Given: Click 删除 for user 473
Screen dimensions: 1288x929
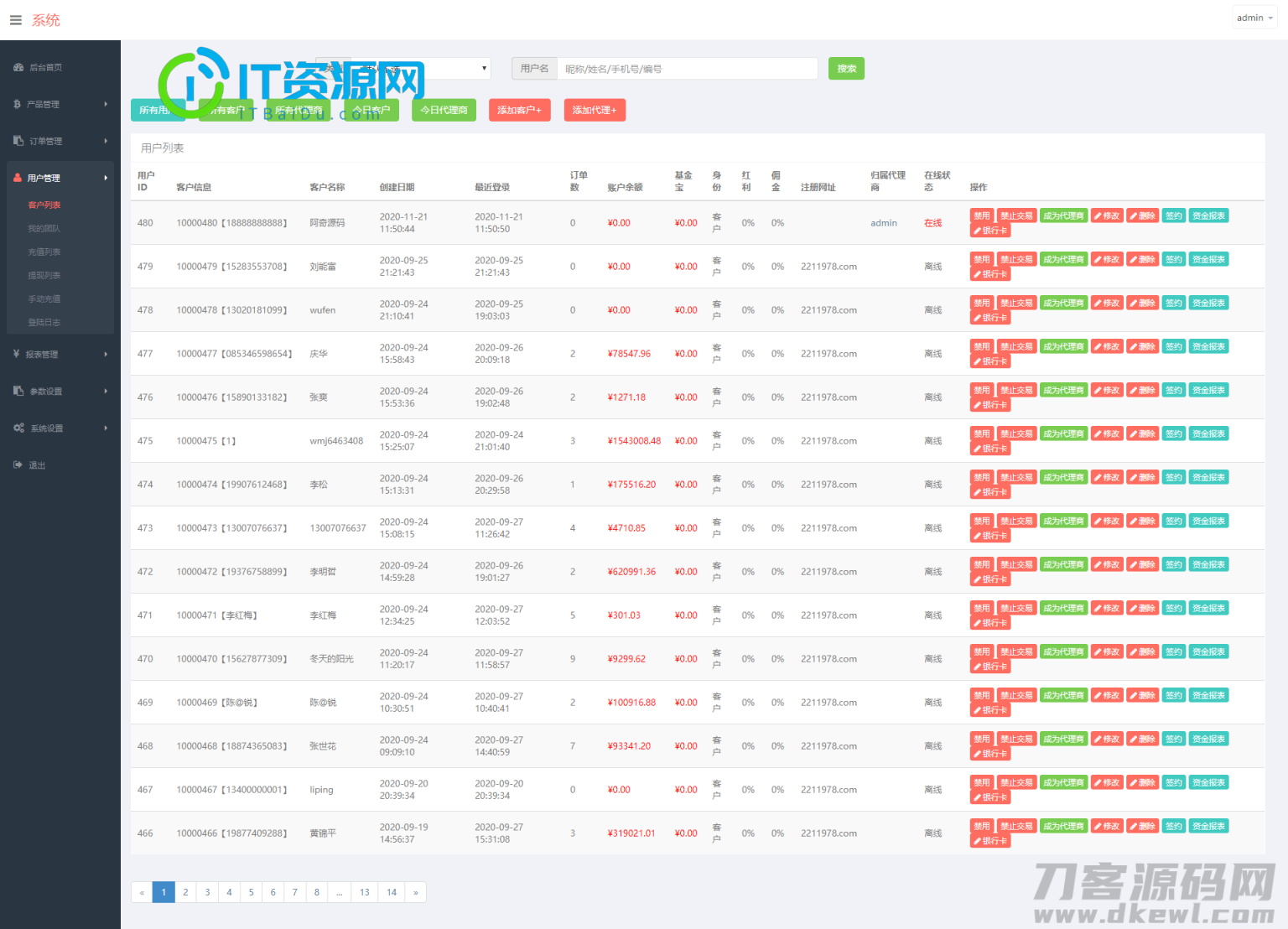Looking at the screenshot, I should (1143, 521).
